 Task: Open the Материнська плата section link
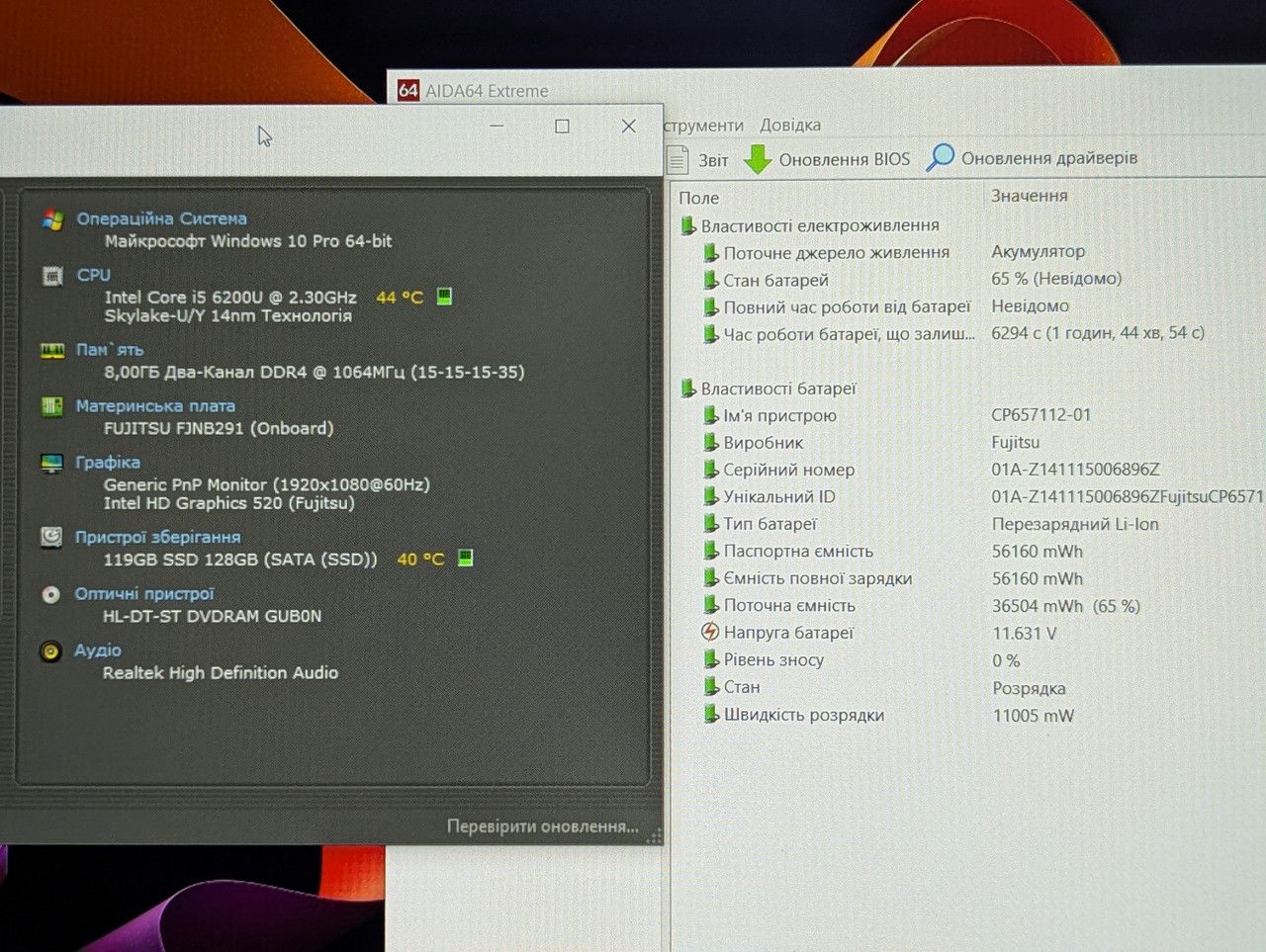(x=155, y=405)
